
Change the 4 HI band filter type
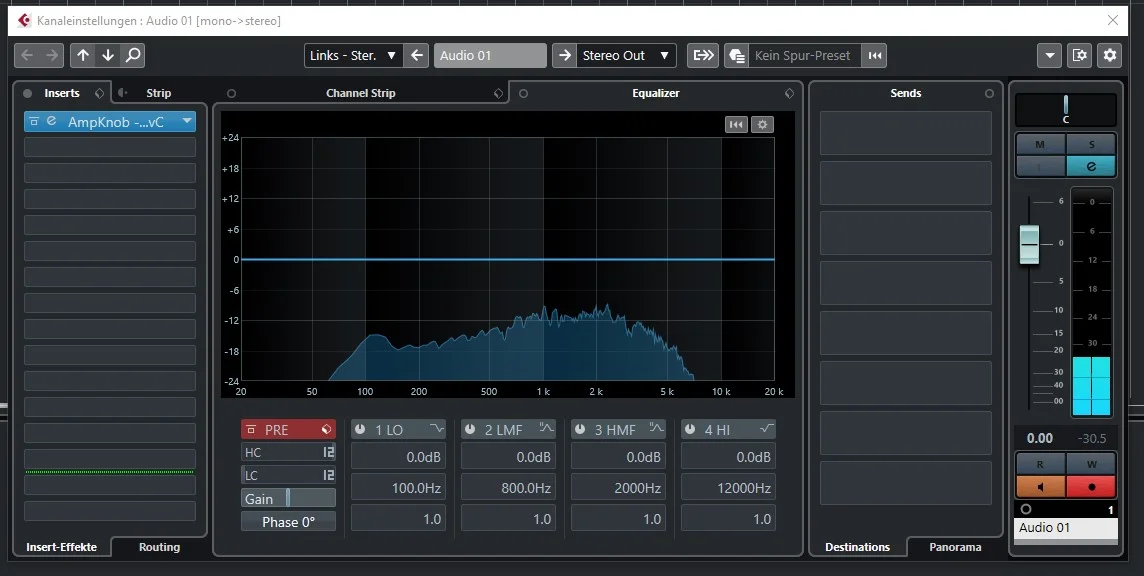point(766,429)
